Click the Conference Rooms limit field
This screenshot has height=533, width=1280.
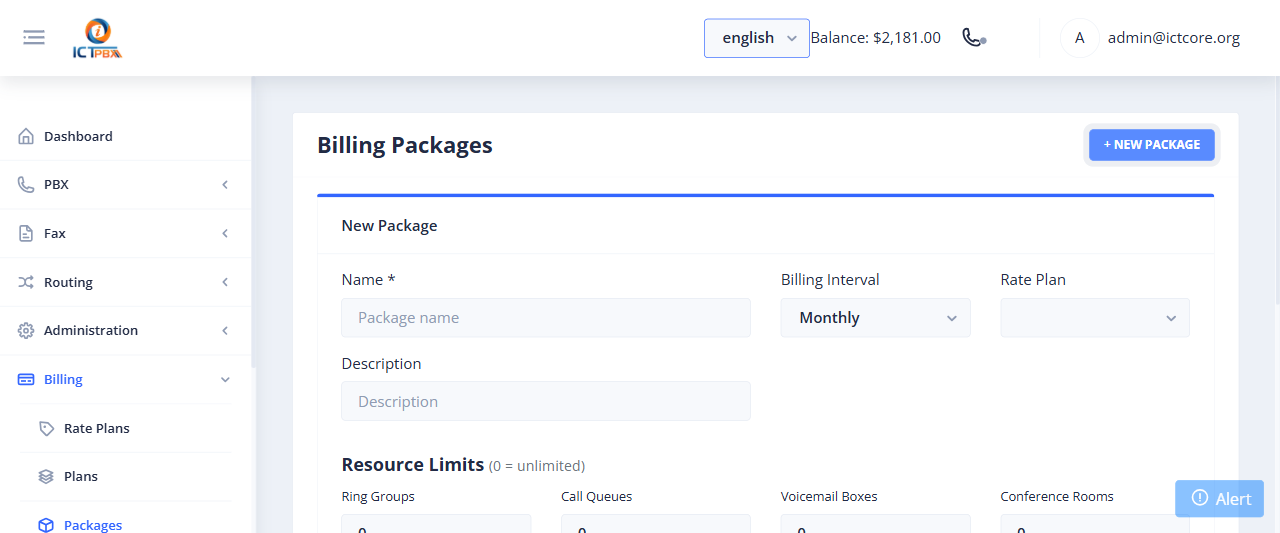(x=1095, y=524)
